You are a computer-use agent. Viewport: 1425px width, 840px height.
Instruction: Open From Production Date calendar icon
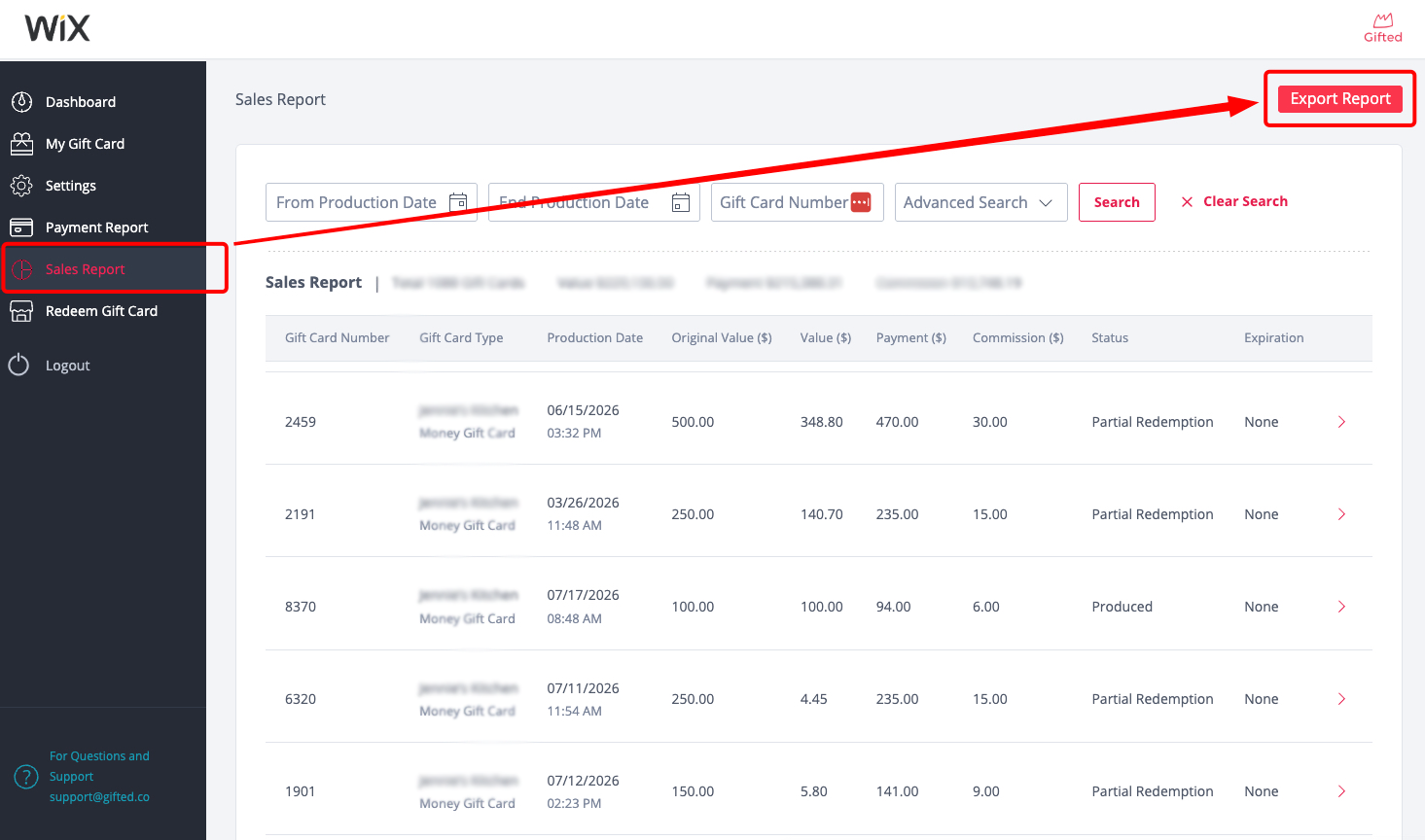[x=458, y=202]
